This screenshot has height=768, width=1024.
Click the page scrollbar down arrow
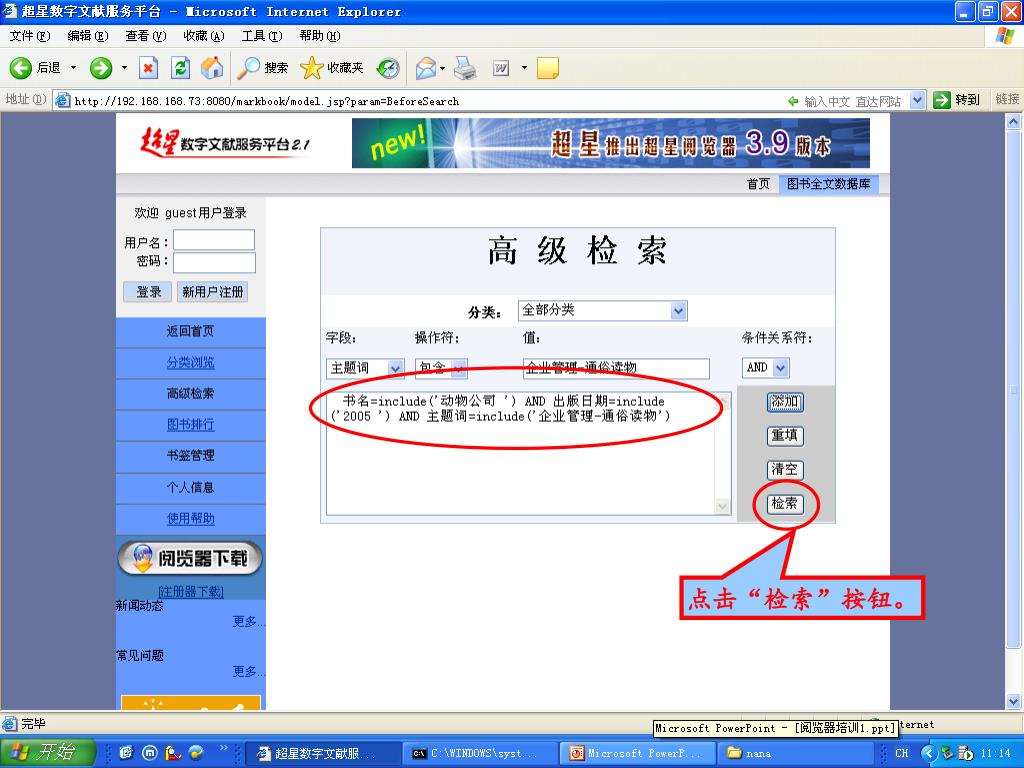(1013, 701)
